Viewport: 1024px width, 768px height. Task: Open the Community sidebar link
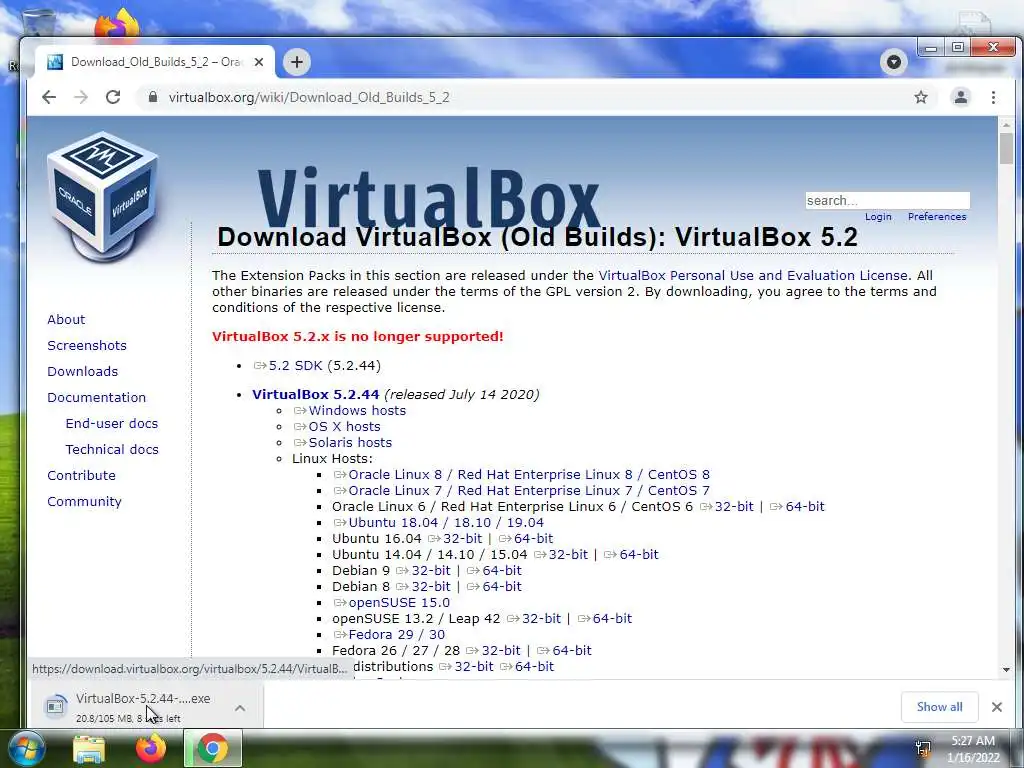click(84, 502)
